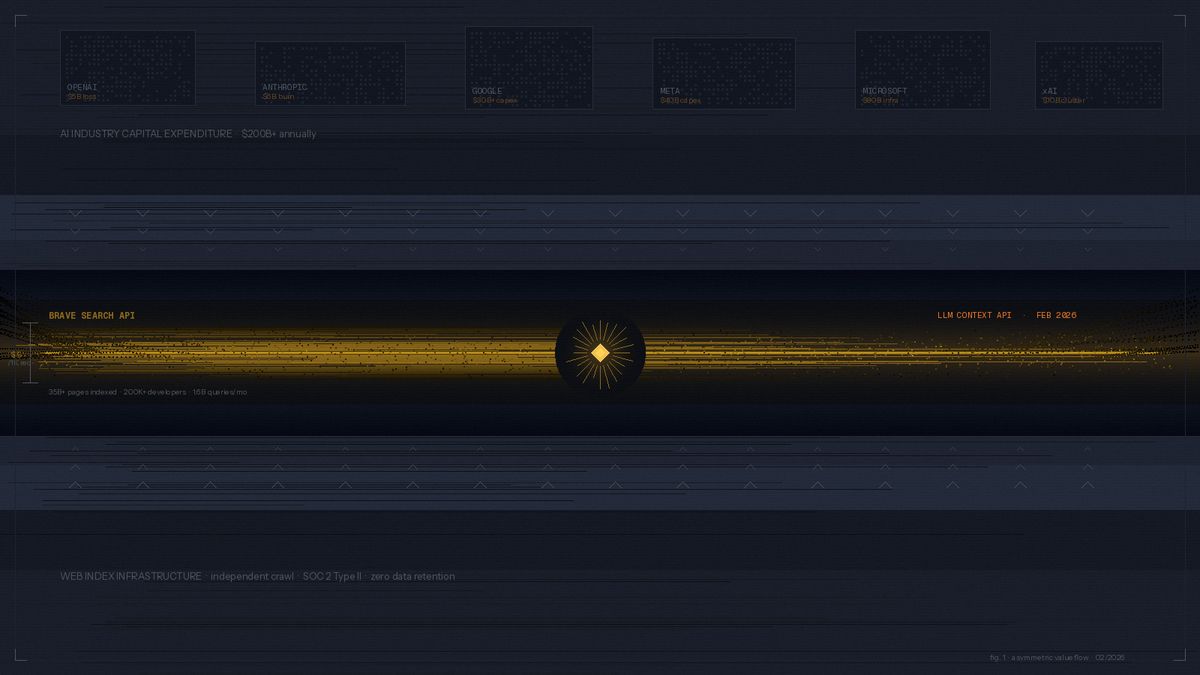Click the WEB INDEX INFRASTRUCTURE heading
The height and width of the screenshot is (675, 1200).
(x=130, y=577)
